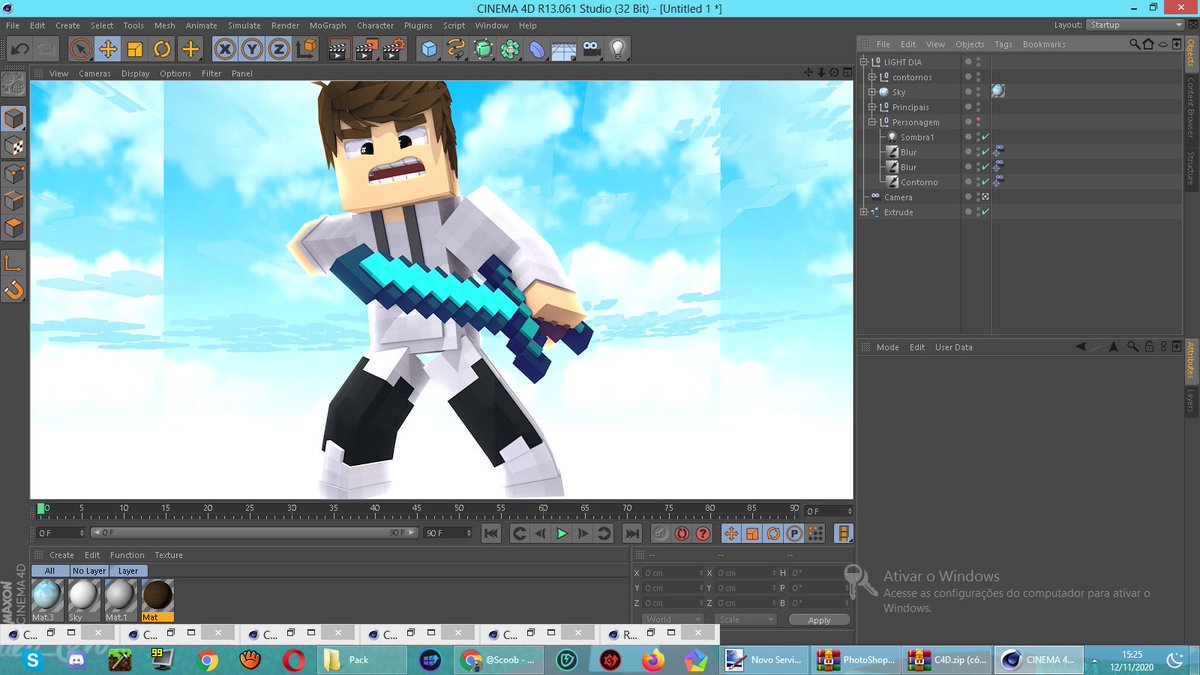Open the Scale dropdown in coordinates panel
Viewport: 1200px width, 675px height.
coord(746,620)
